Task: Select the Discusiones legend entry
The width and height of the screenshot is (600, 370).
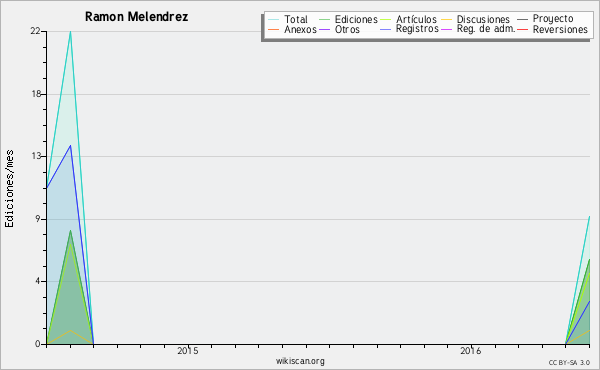Action: pos(483,19)
